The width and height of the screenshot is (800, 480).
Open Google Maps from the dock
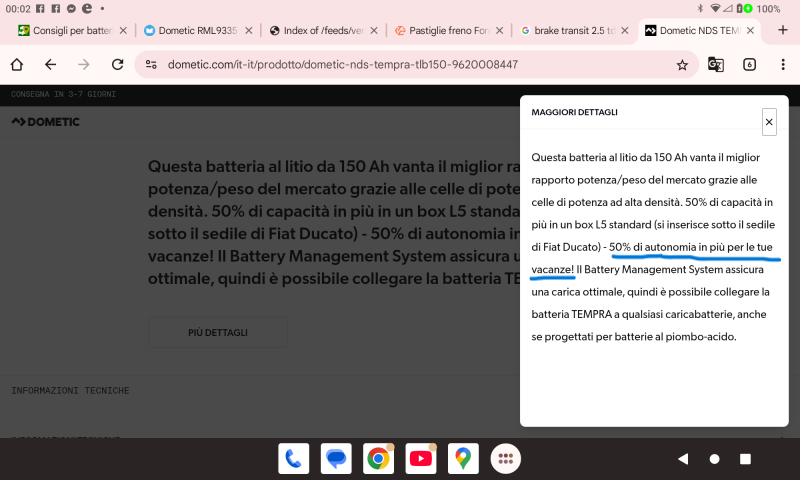click(x=463, y=459)
